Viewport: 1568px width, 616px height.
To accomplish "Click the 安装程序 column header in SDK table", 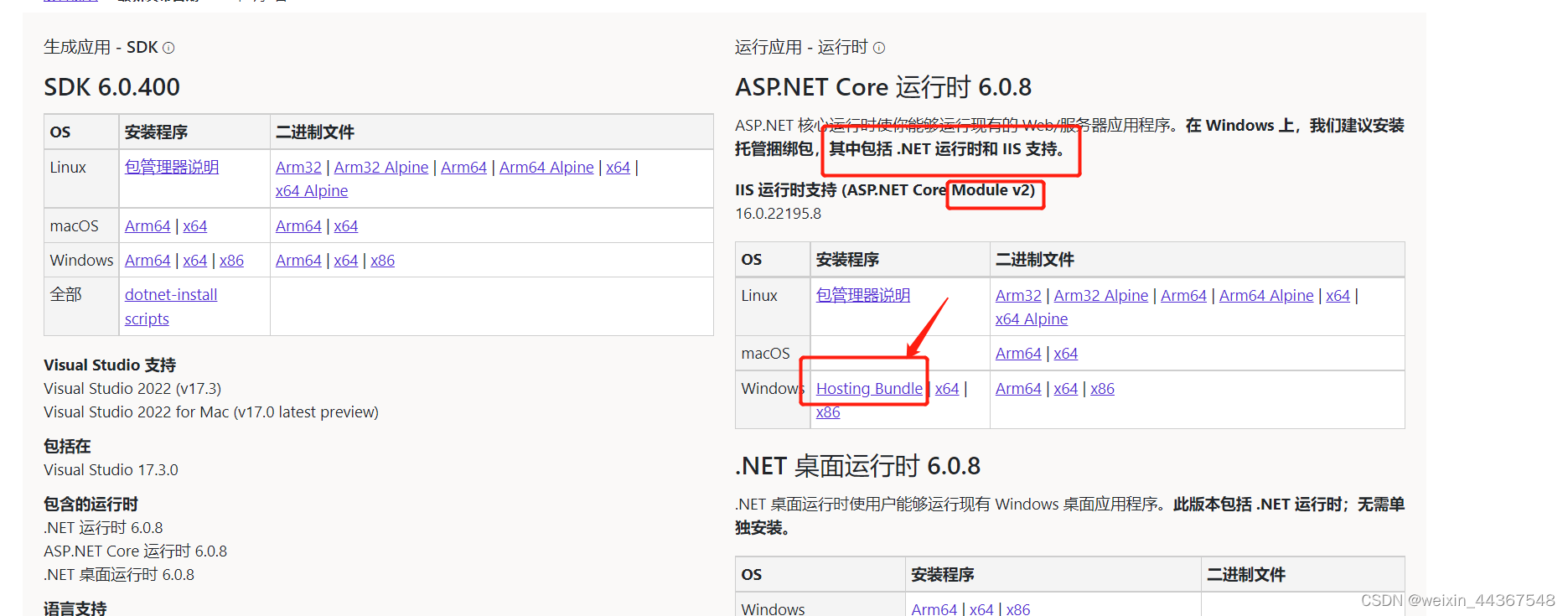I will tap(156, 132).
